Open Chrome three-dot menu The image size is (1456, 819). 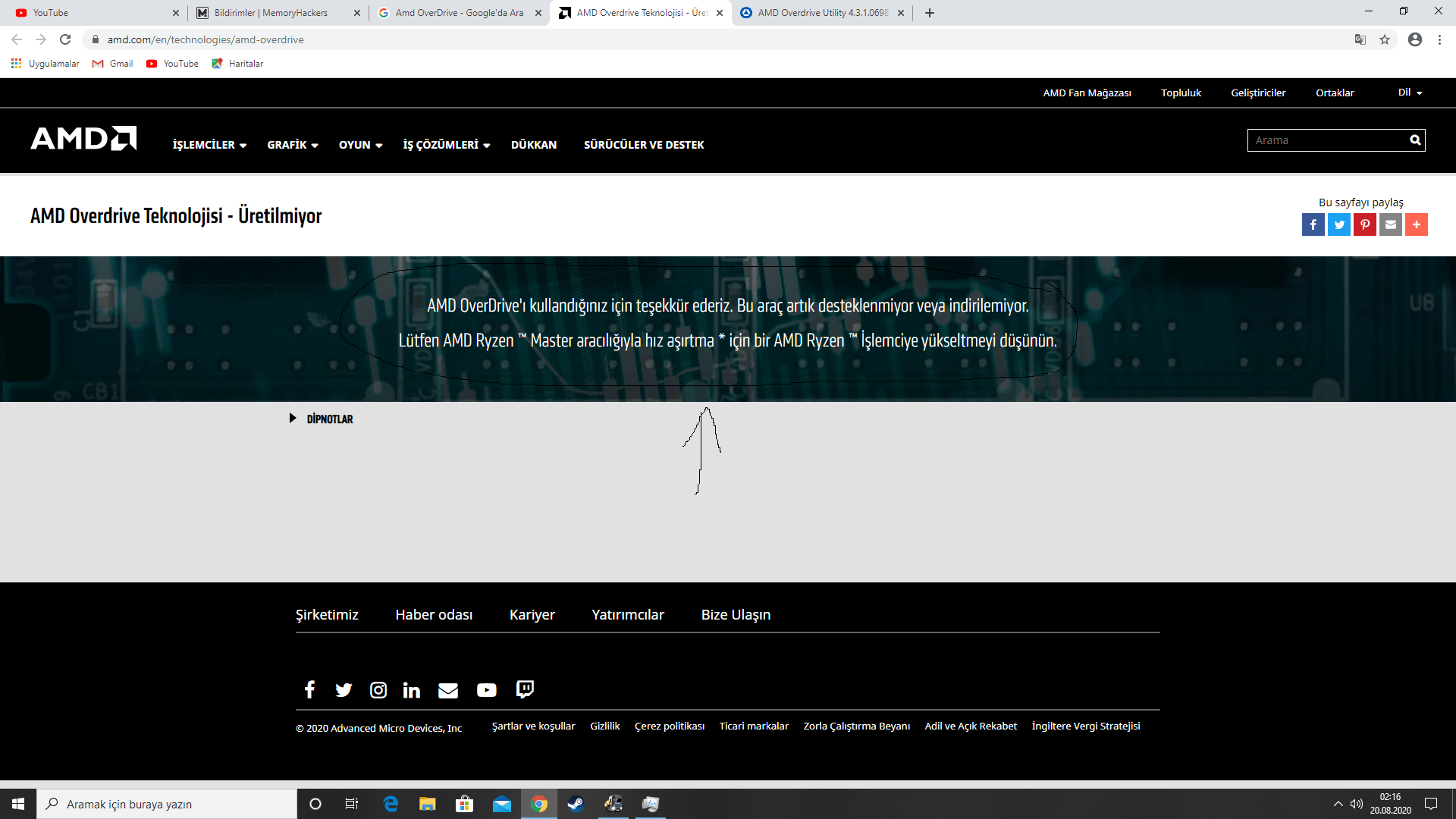point(1439,39)
